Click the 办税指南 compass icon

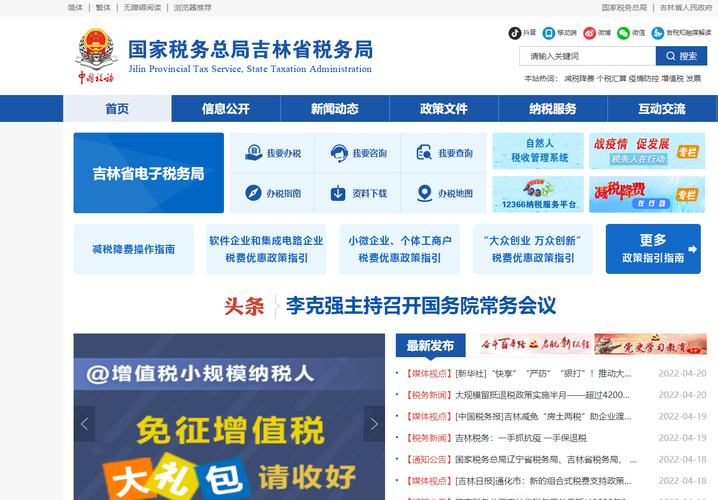254,193
